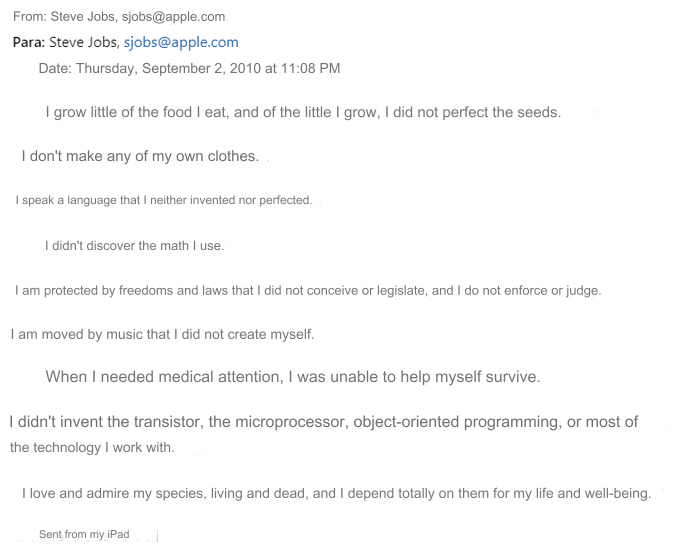Click the sentence about needing medical attention
Image resolution: width=680 pixels, height=554 pixels.
(292, 377)
